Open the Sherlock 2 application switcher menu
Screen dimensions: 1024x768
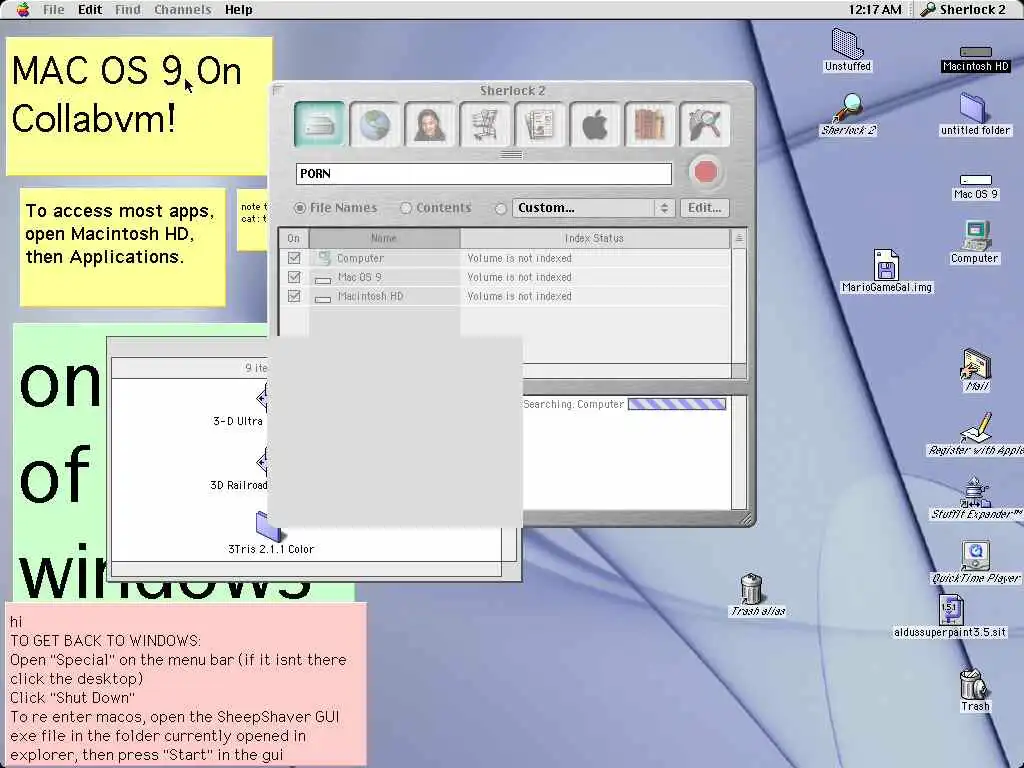point(963,9)
